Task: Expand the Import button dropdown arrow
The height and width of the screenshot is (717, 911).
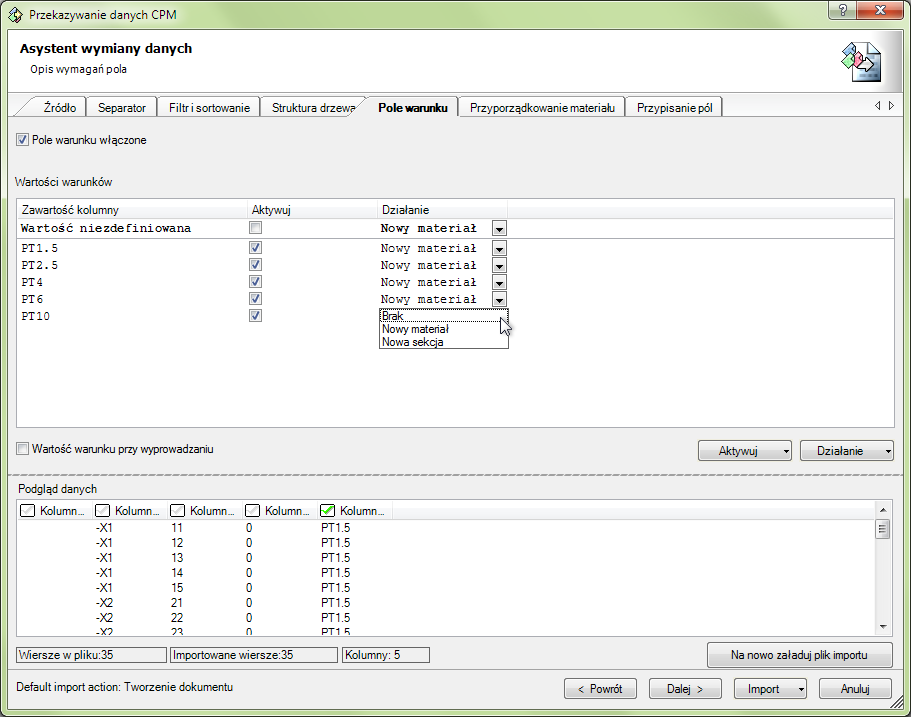Action: [x=801, y=689]
